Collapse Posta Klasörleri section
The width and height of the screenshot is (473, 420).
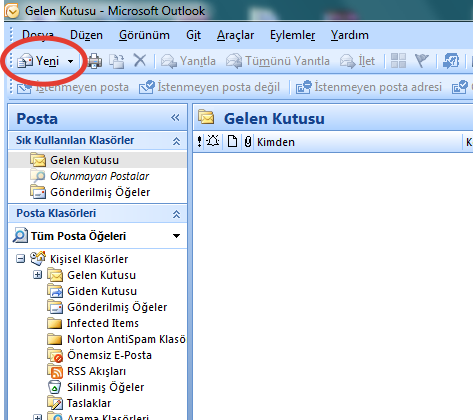[176, 214]
